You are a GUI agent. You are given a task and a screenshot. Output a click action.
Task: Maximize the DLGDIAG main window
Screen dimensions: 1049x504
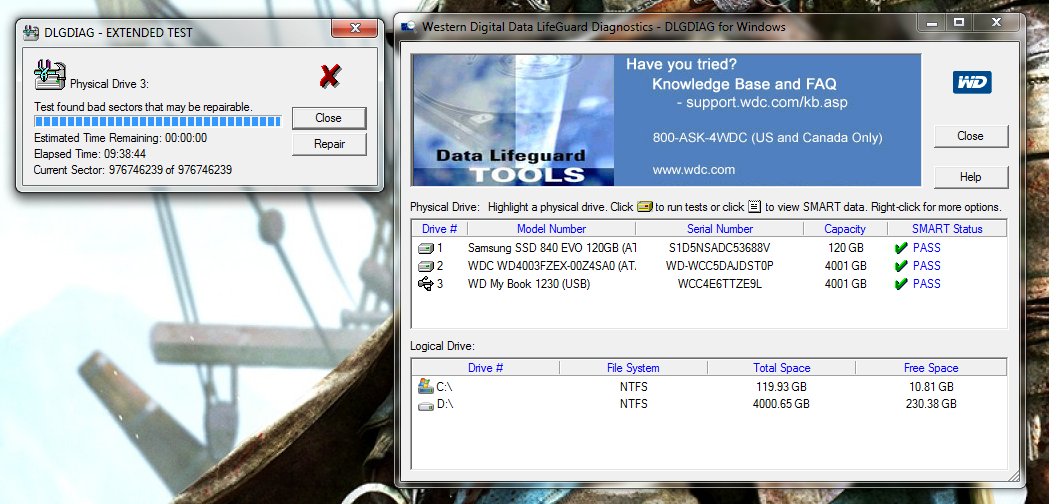coord(959,22)
